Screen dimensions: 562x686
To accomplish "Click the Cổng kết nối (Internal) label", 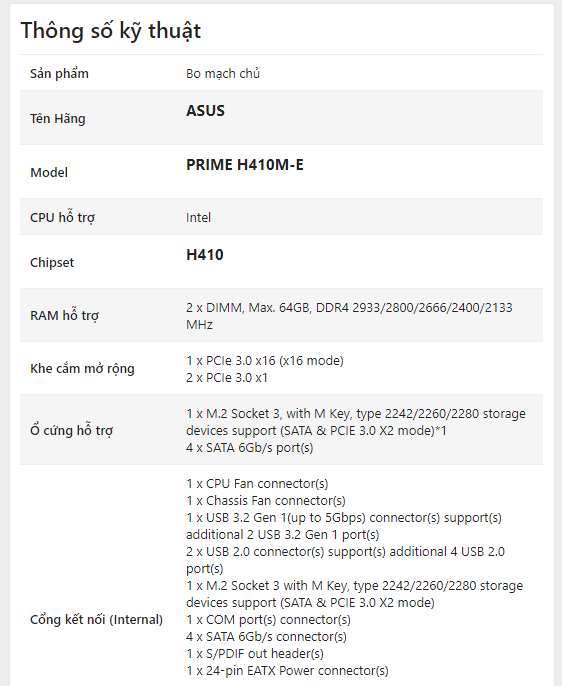I will click(96, 620).
